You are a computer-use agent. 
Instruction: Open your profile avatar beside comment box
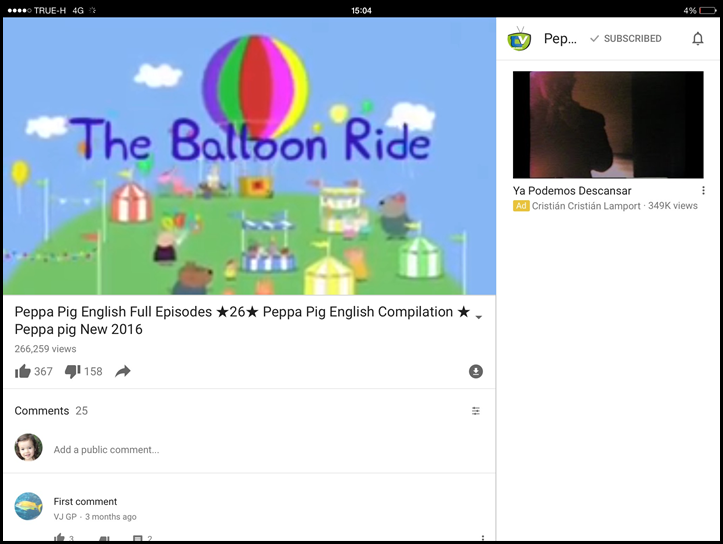(x=29, y=447)
